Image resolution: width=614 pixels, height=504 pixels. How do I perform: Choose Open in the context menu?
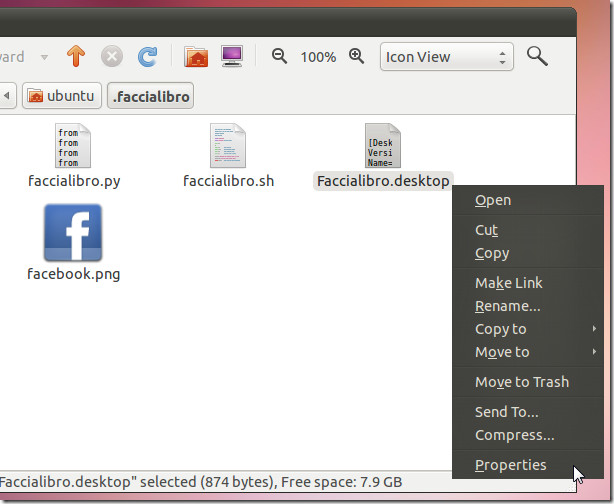(528, 200)
